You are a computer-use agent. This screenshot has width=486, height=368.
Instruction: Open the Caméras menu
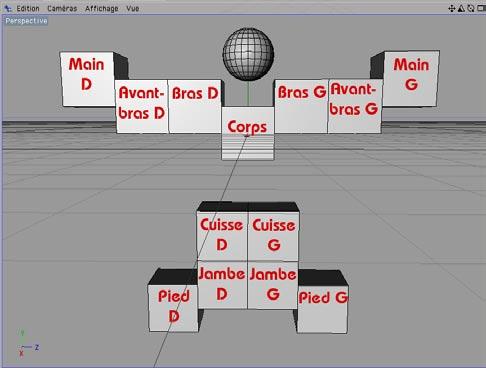[x=62, y=9]
